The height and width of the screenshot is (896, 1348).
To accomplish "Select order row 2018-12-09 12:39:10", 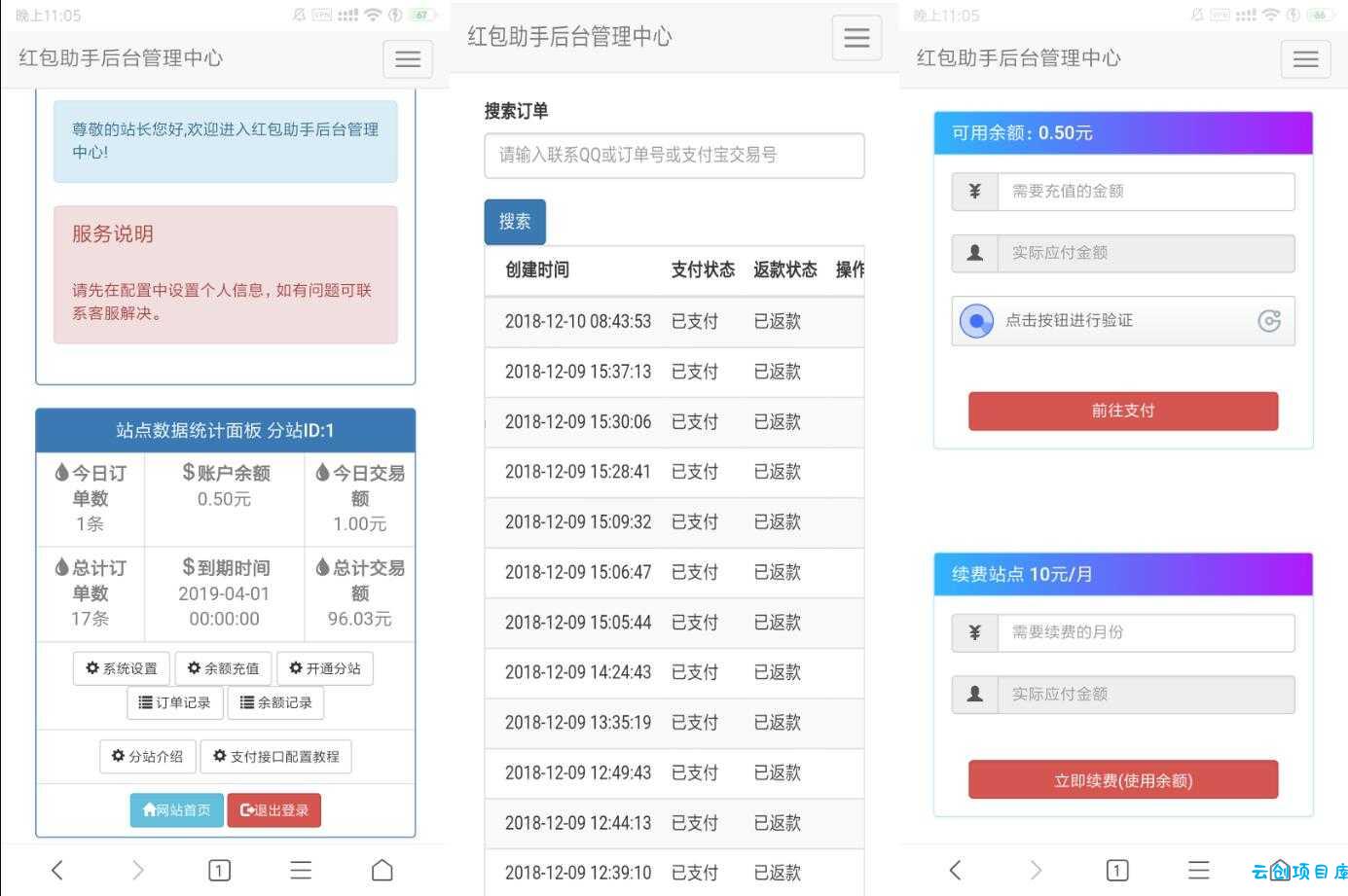I will point(674,872).
